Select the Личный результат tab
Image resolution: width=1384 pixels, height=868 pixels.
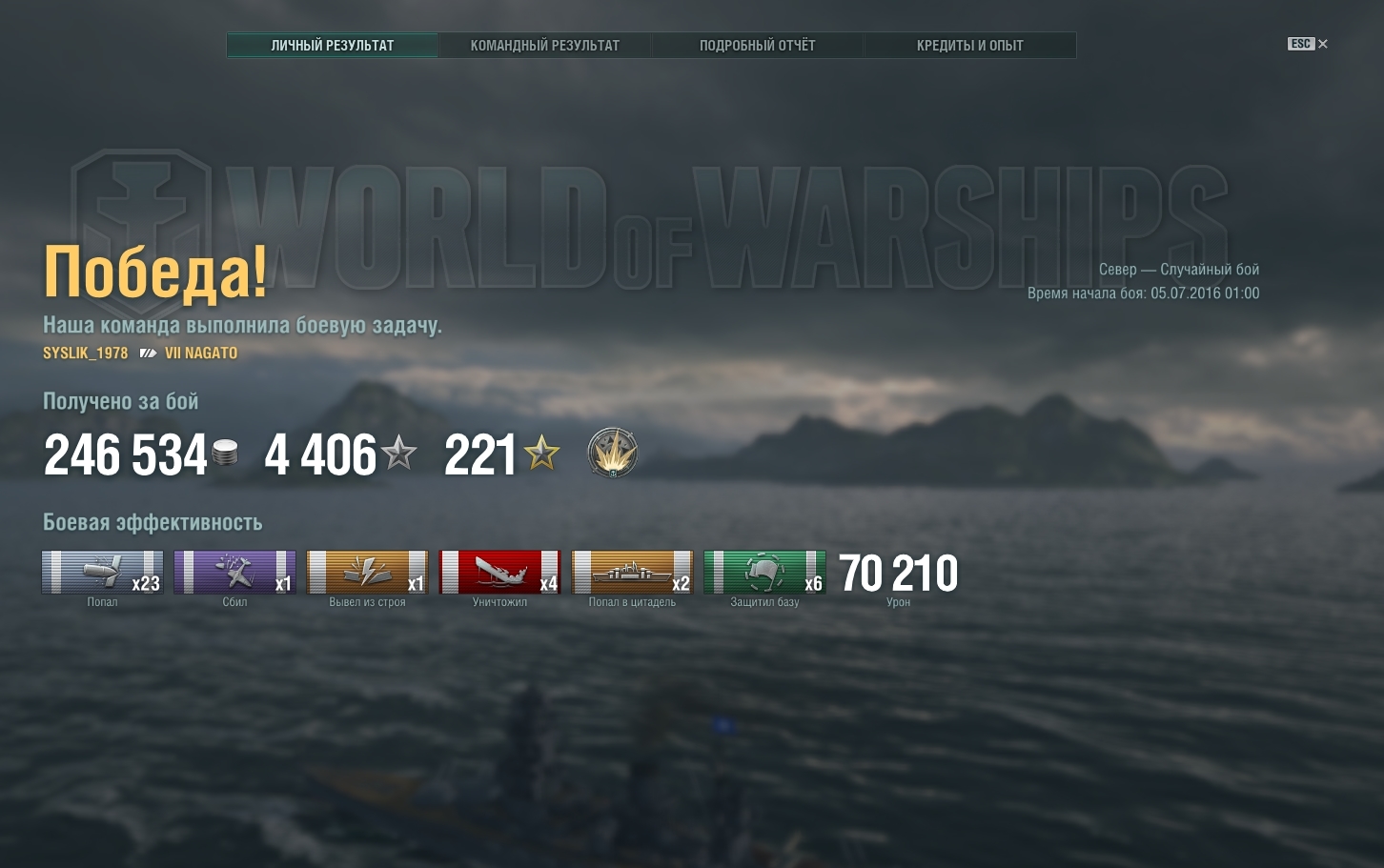(332, 45)
